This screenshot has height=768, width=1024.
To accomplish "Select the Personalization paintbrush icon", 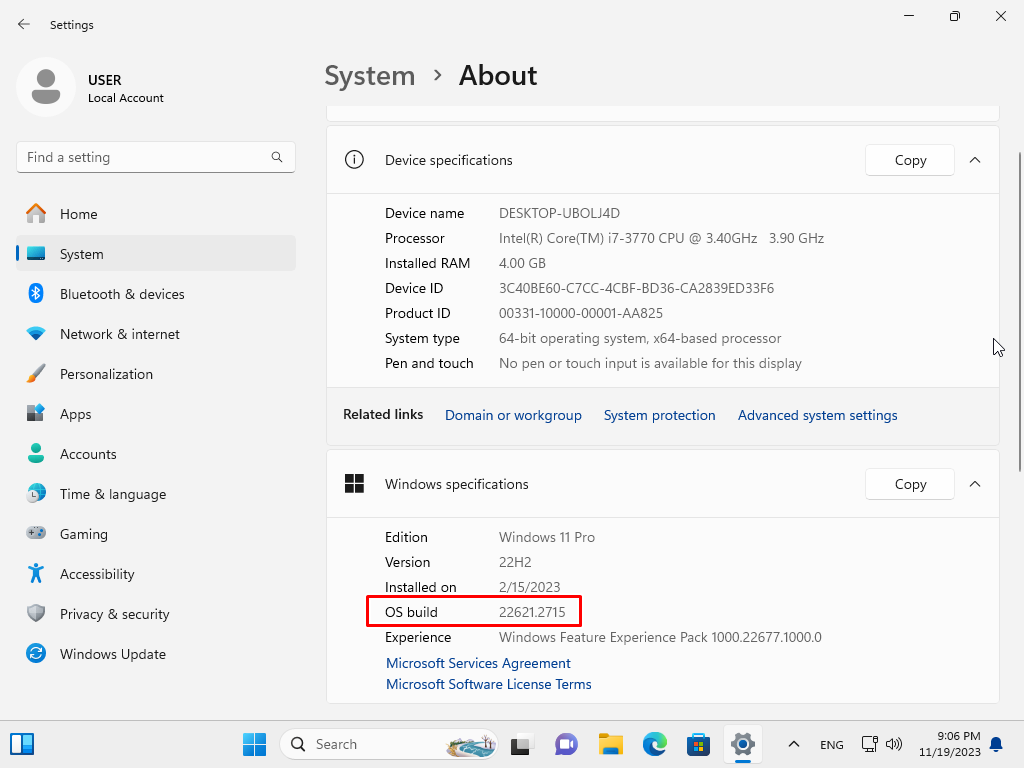I will [x=36, y=374].
